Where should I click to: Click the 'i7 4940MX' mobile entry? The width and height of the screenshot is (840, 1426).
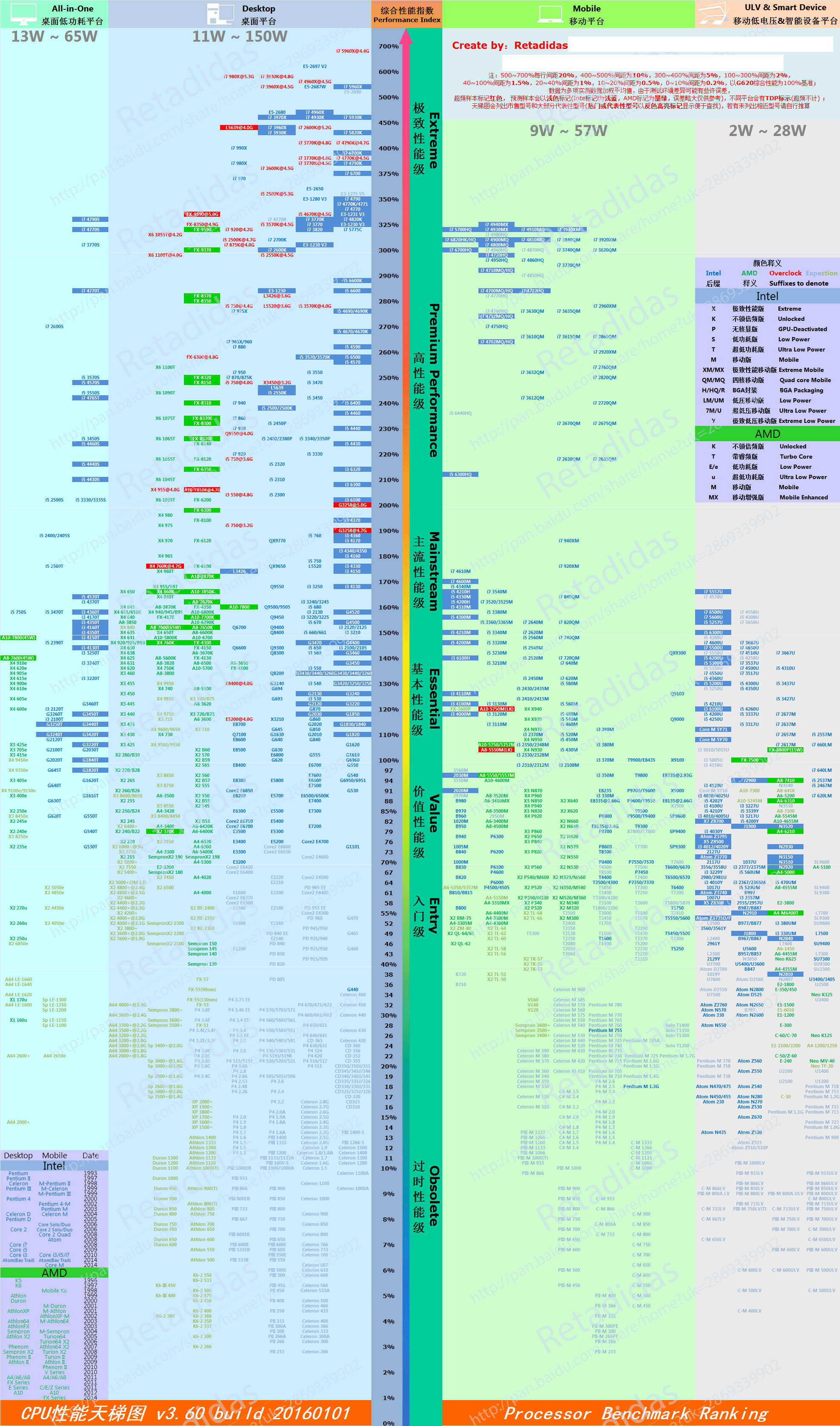pyautogui.click(x=496, y=224)
